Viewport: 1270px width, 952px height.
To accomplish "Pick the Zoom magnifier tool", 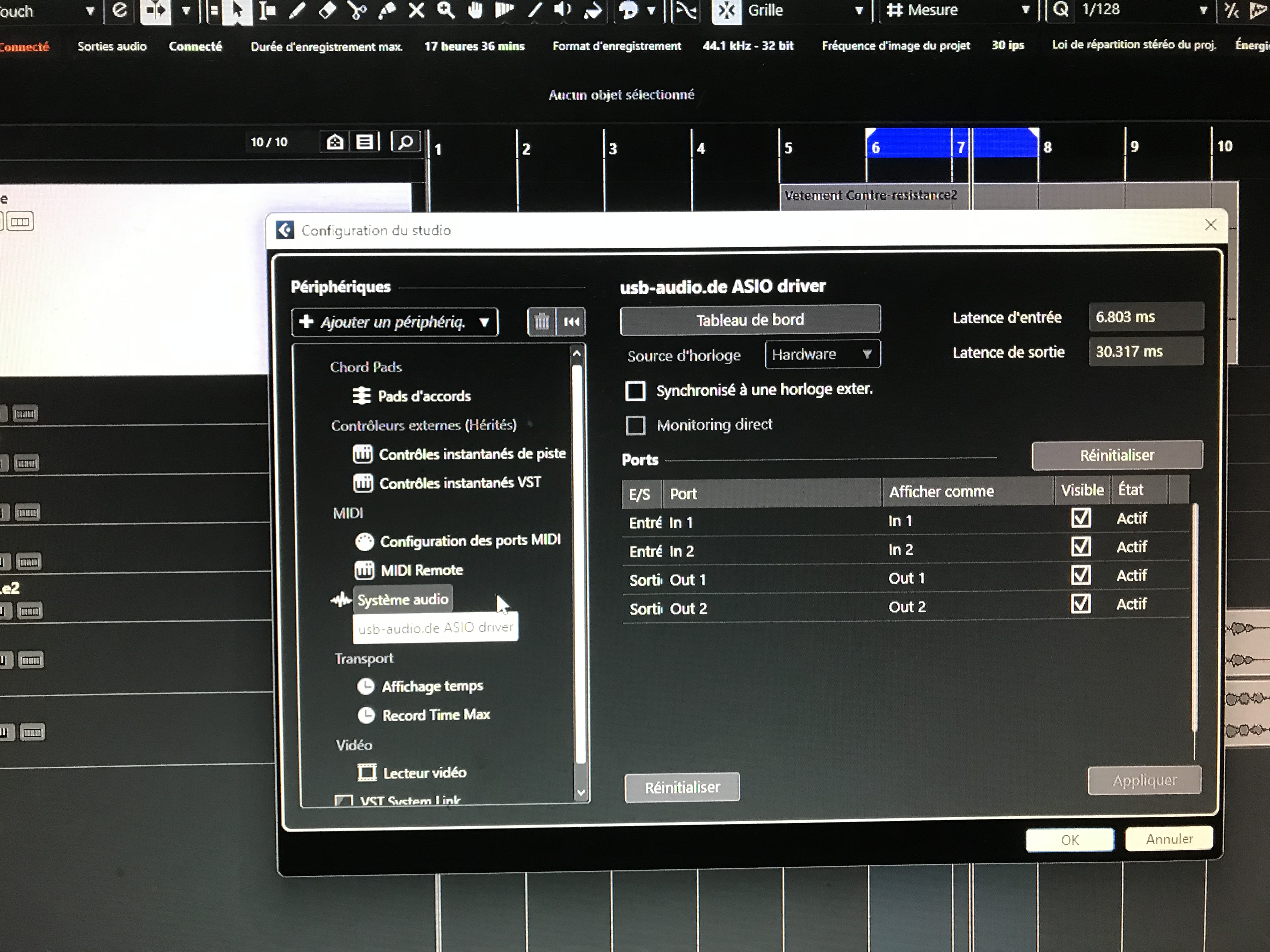I will pyautogui.click(x=447, y=11).
